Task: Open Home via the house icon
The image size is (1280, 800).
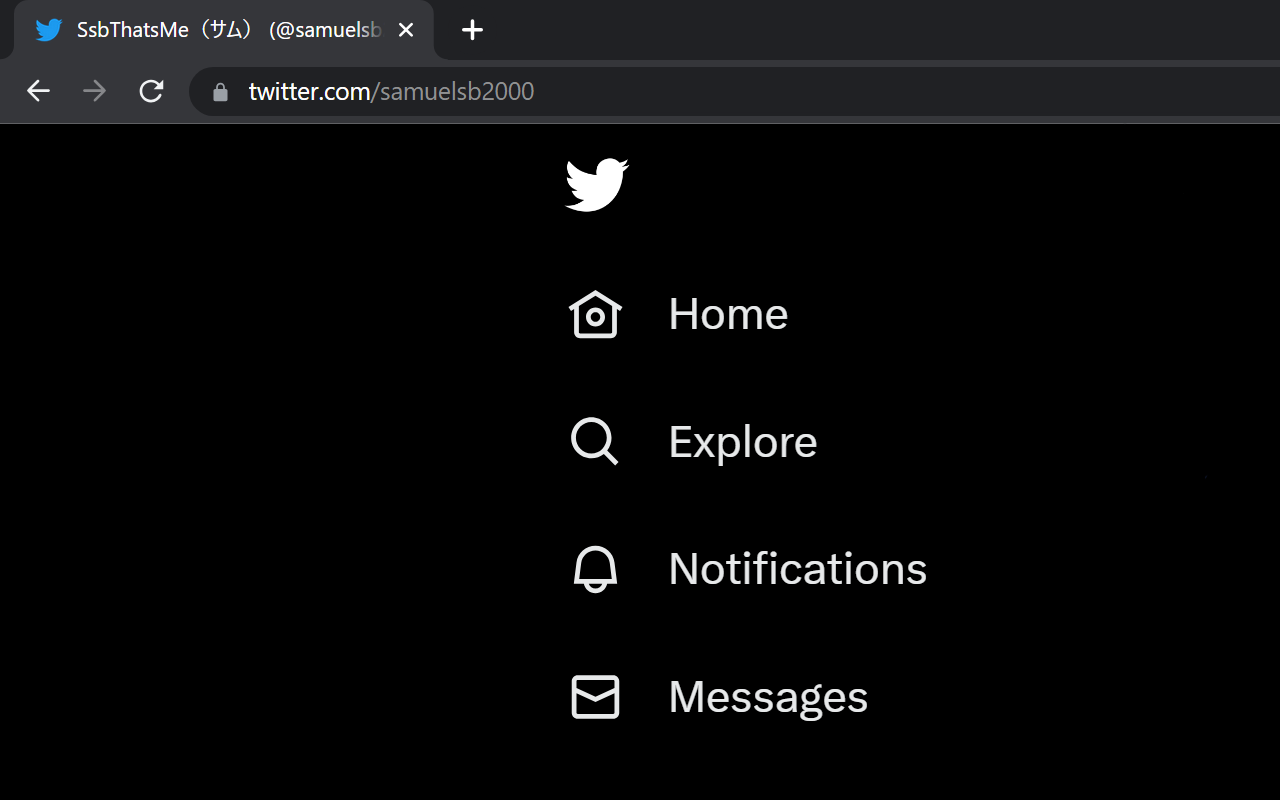Action: 595,314
